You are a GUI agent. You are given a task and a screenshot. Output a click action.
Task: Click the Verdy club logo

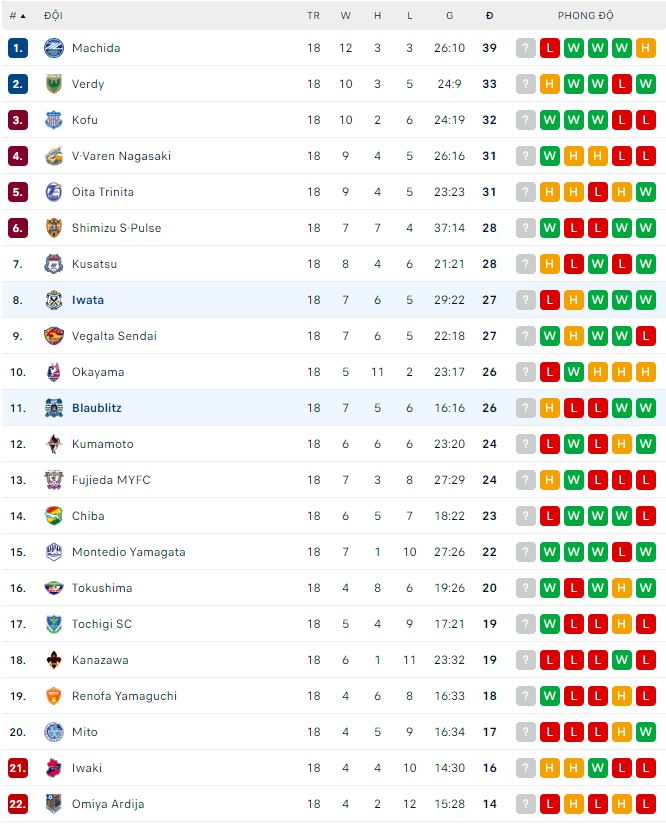pos(54,84)
